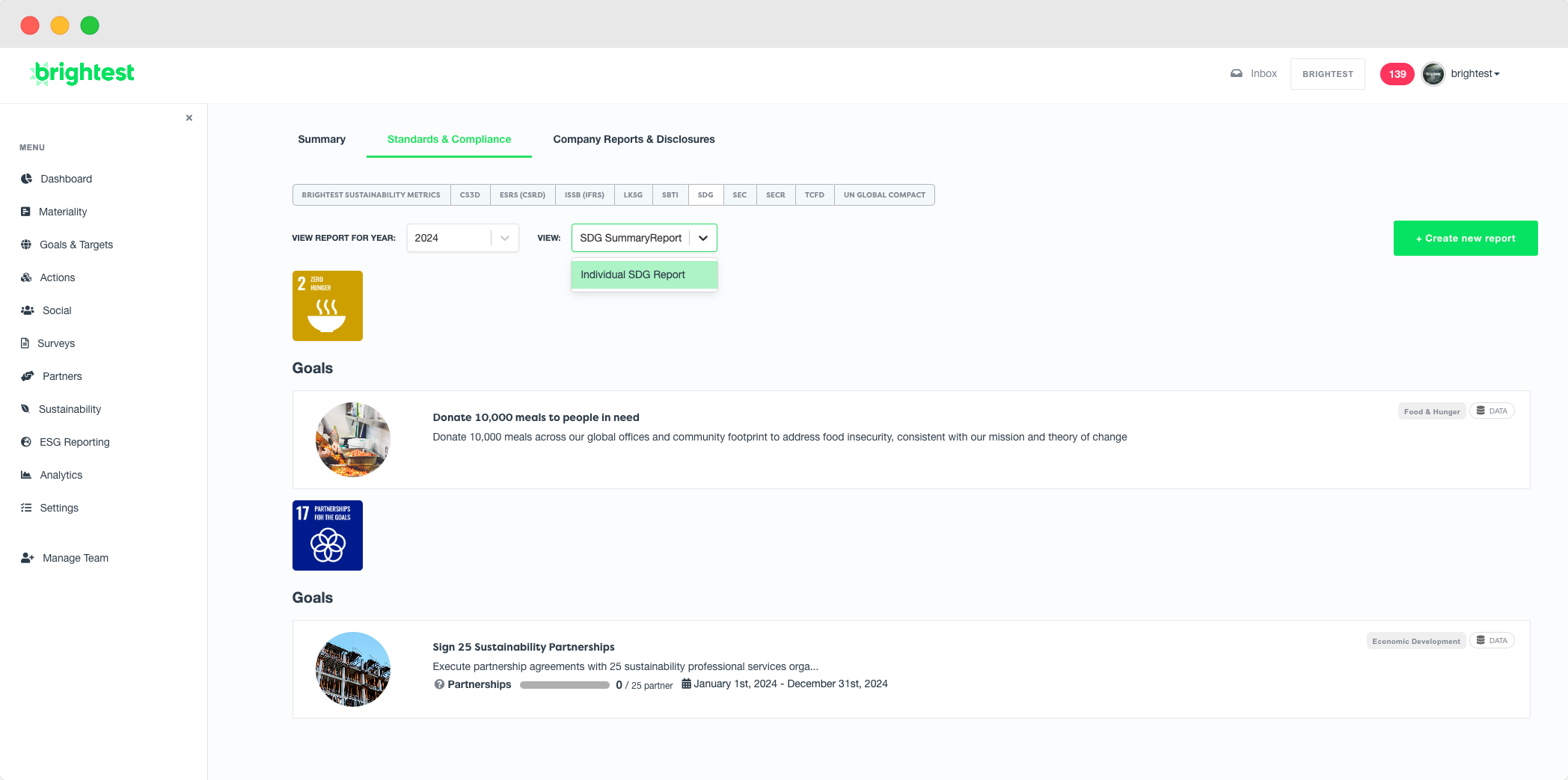Screen dimensions: 1568x780
Task: Open the year 2024 dropdown
Action: [x=462, y=238]
